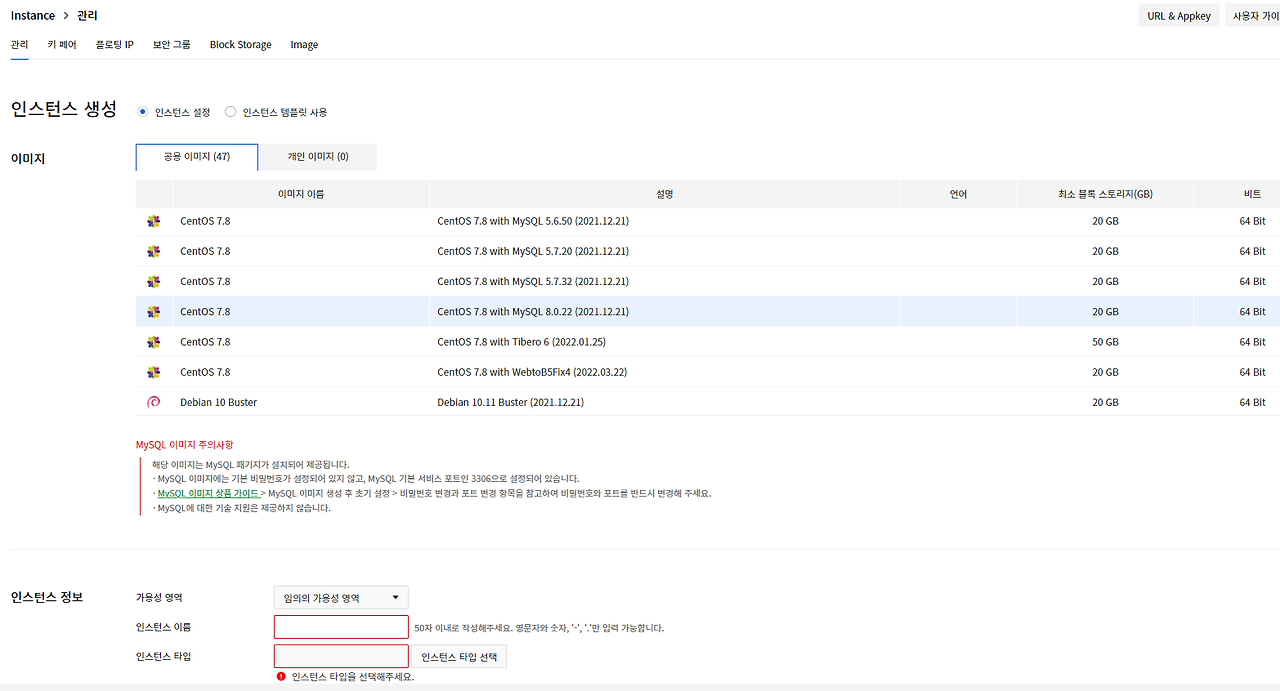Click the URL & Appkey button
This screenshot has height=691, width=1280.
point(1178,15)
